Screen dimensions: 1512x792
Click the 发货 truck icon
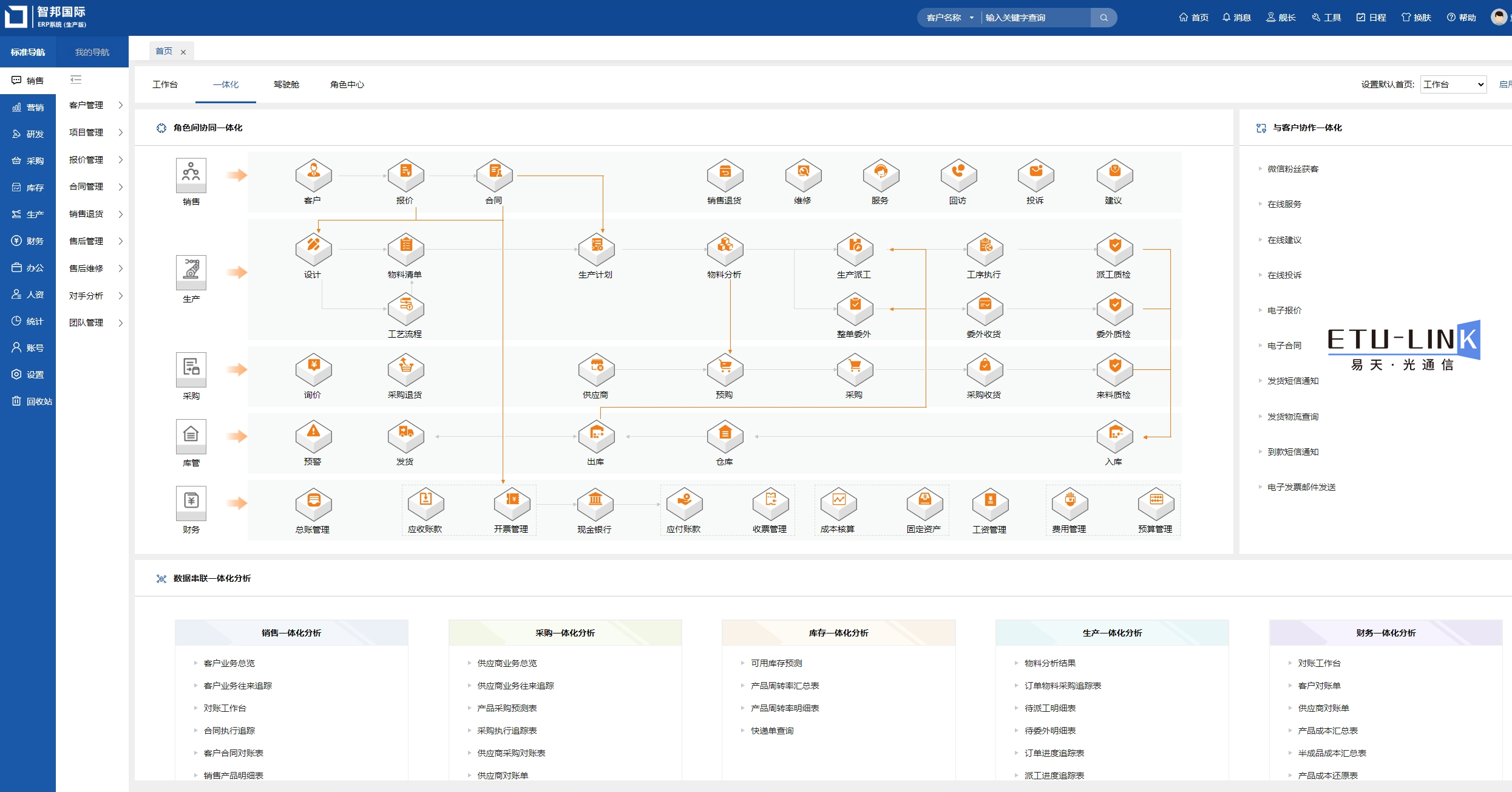click(x=405, y=436)
